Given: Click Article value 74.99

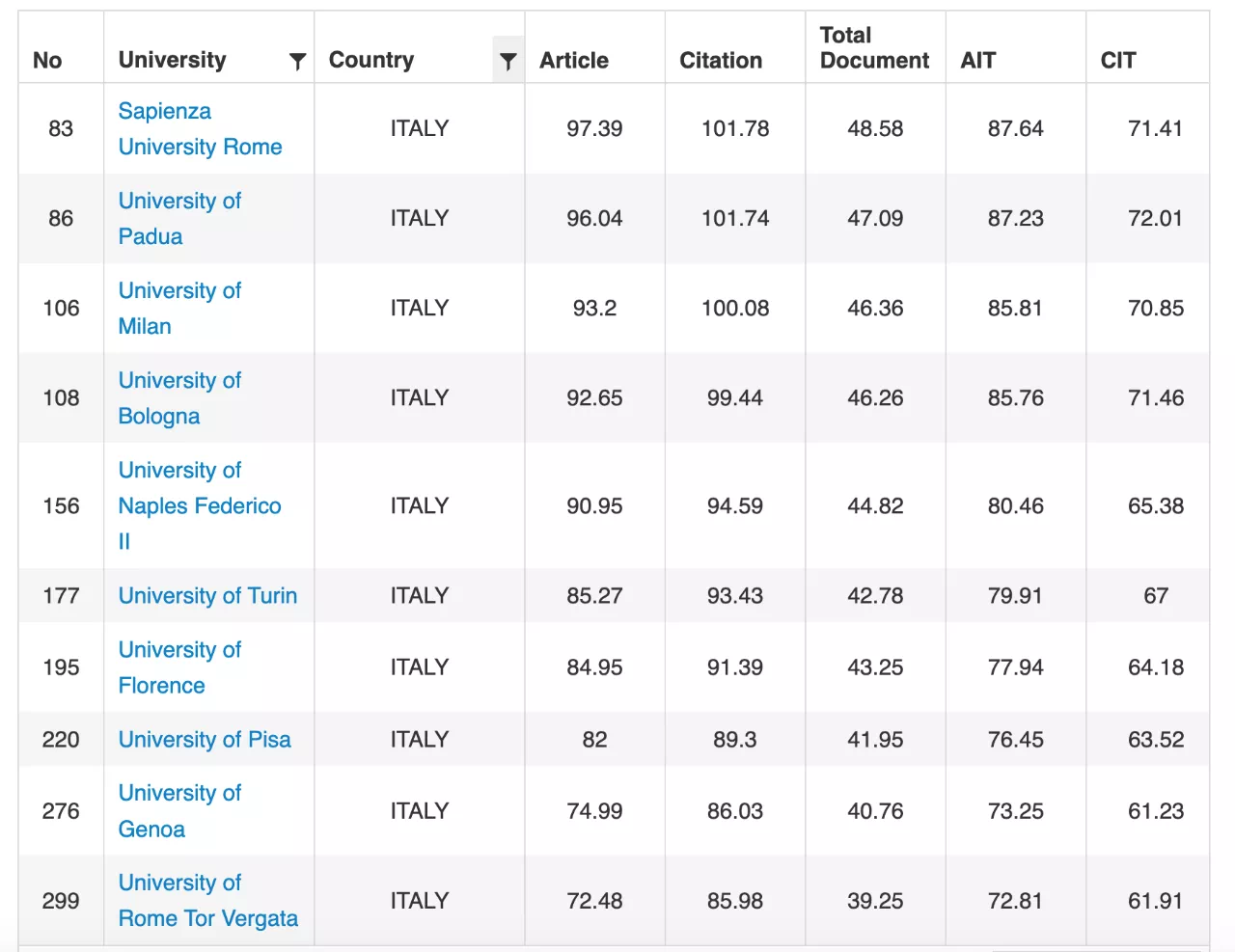Looking at the screenshot, I should point(594,811).
